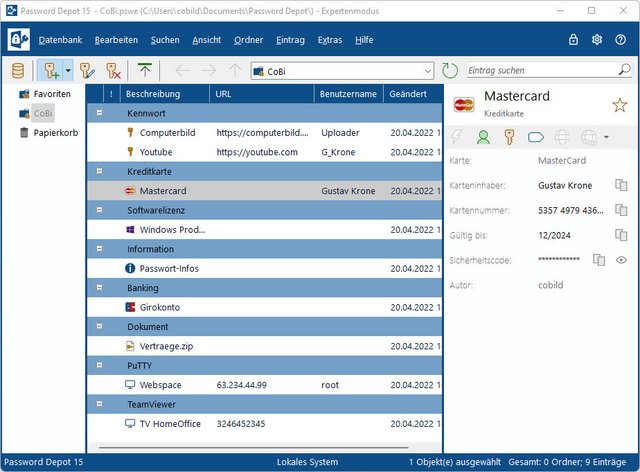This screenshot has width=640, height=472.
Task: Open help with question mark icon
Action: tap(620, 40)
